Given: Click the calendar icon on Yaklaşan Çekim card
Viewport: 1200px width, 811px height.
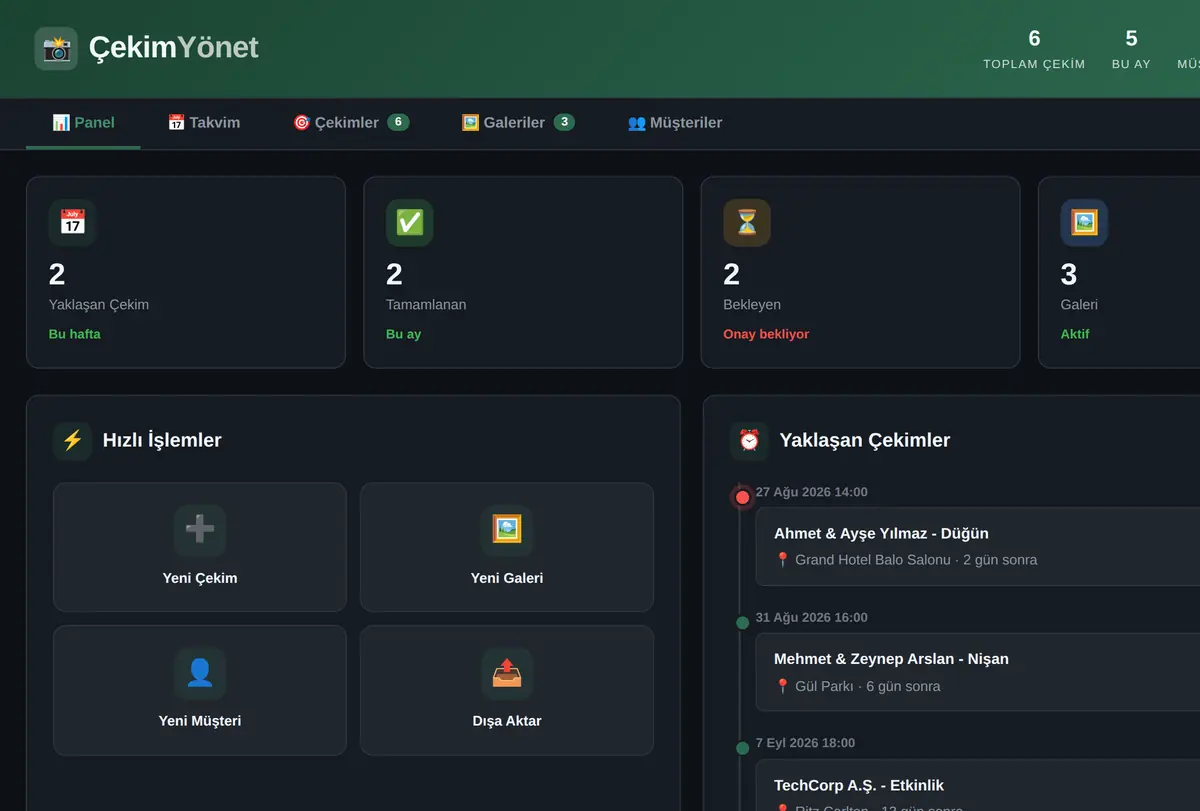Looking at the screenshot, I should tap(73, 222).
